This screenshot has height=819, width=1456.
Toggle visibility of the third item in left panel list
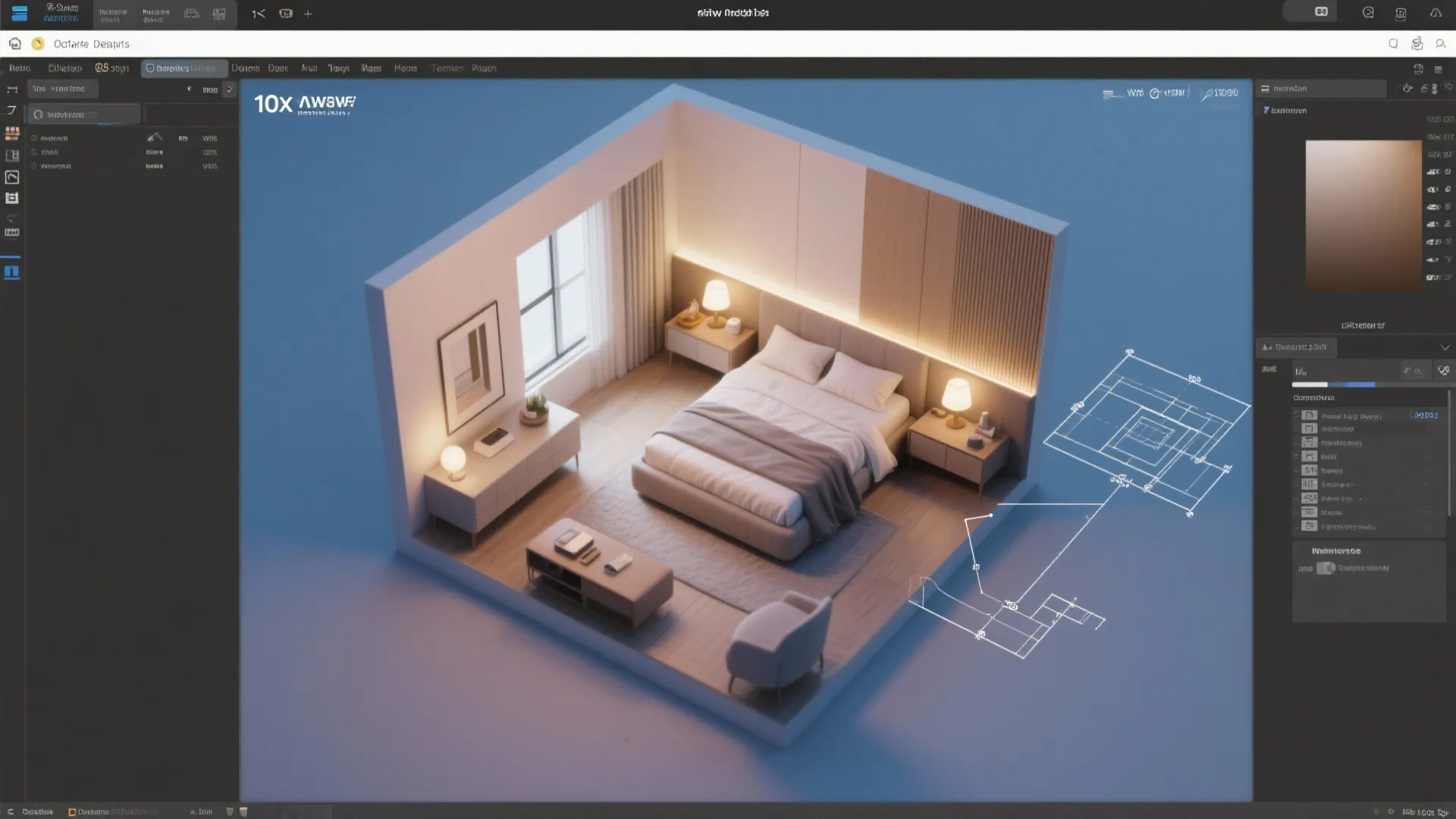pos(34,165)
